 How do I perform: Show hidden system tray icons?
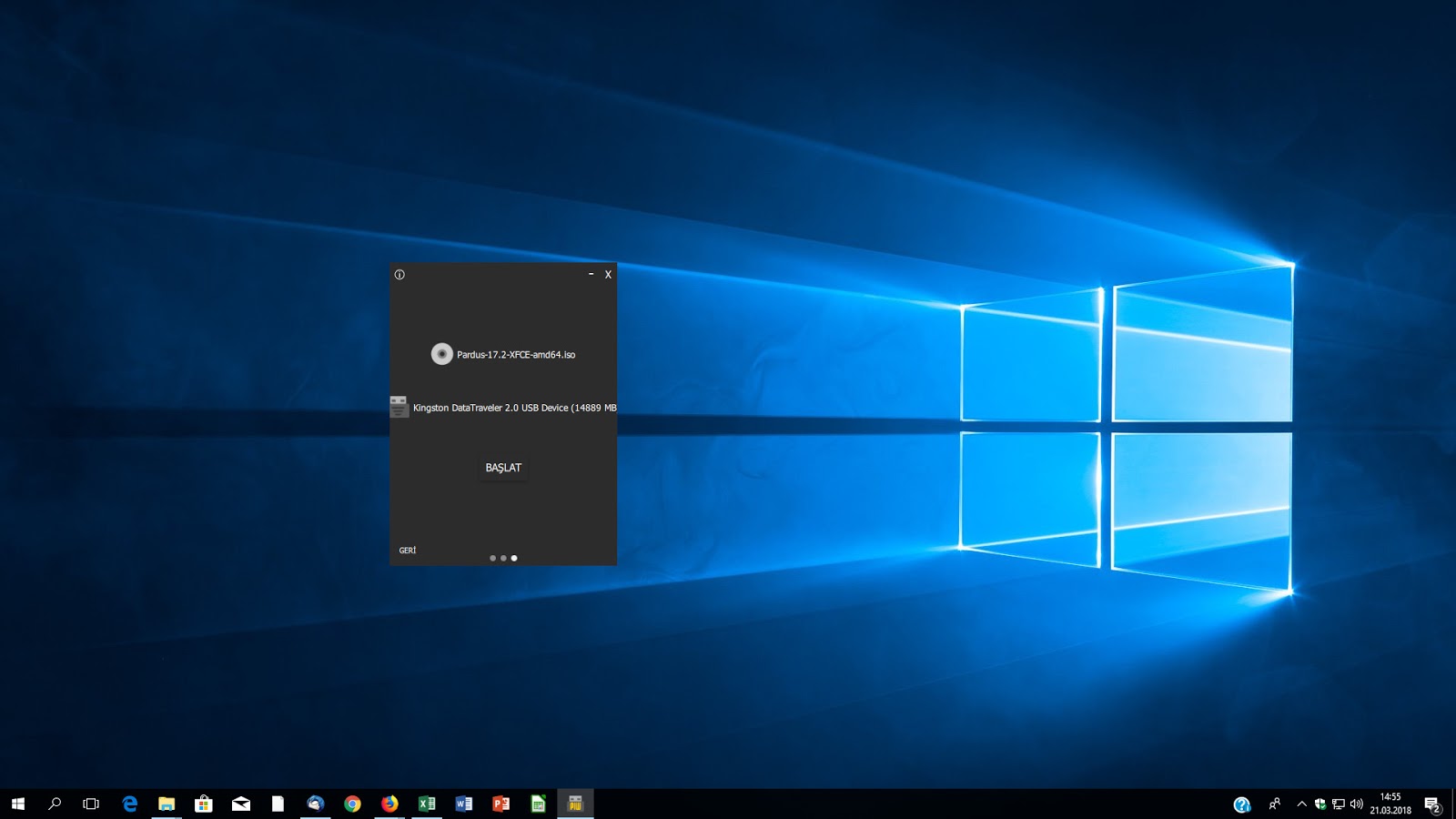(x=1301, y=804)
